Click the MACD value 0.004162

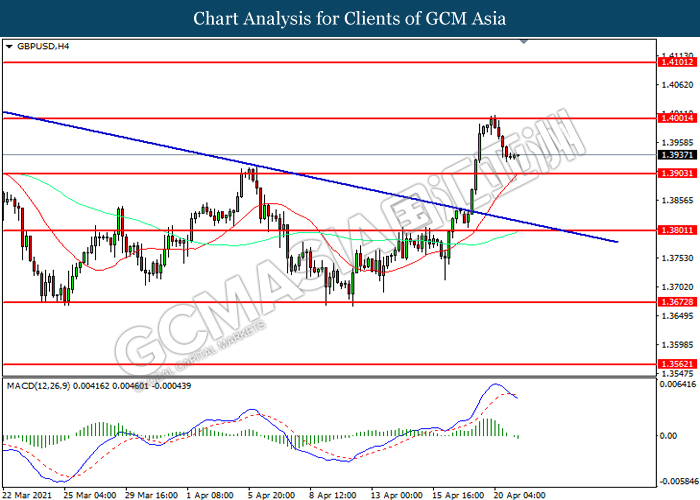click(x=92, y=386)
